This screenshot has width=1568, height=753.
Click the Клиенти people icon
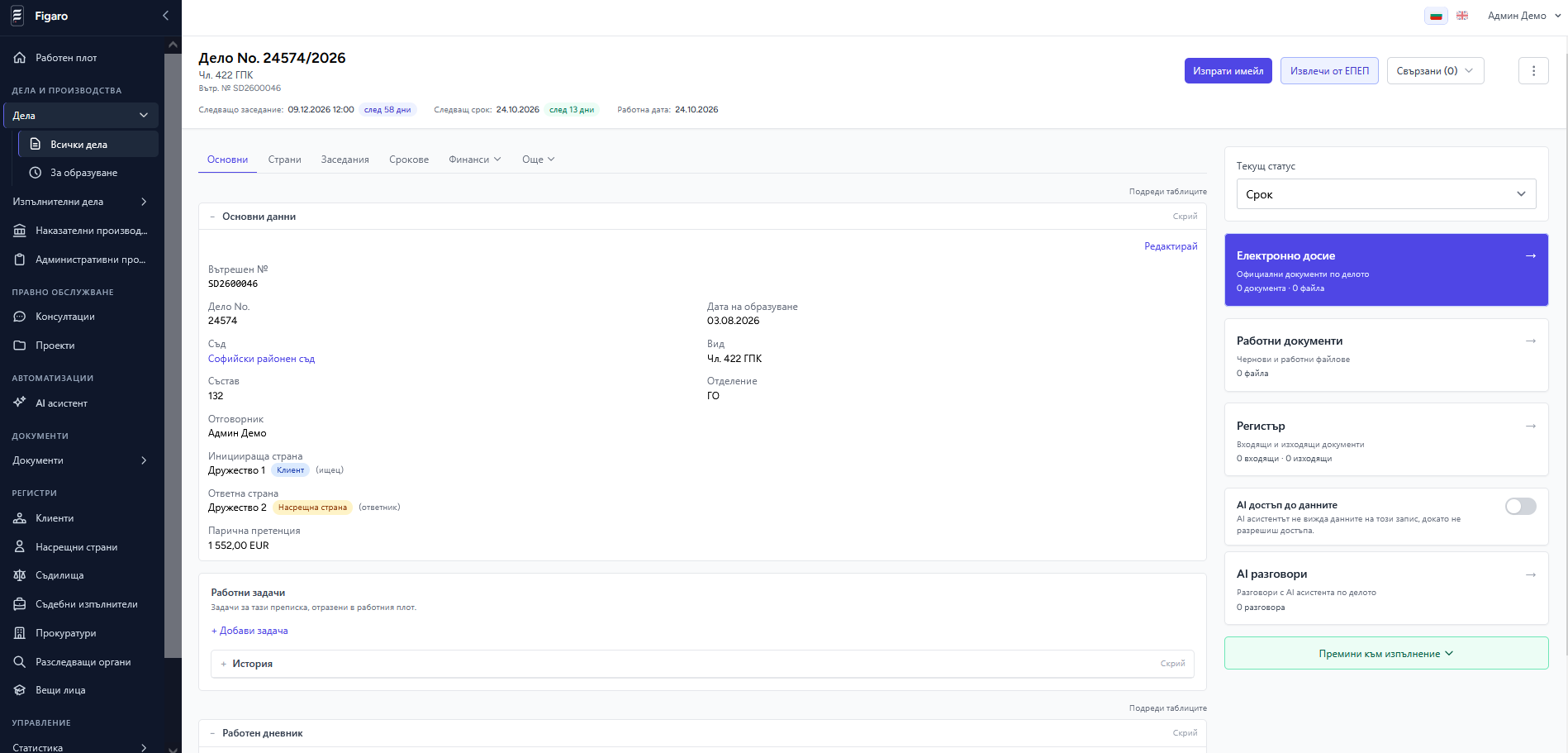(20, 518)
